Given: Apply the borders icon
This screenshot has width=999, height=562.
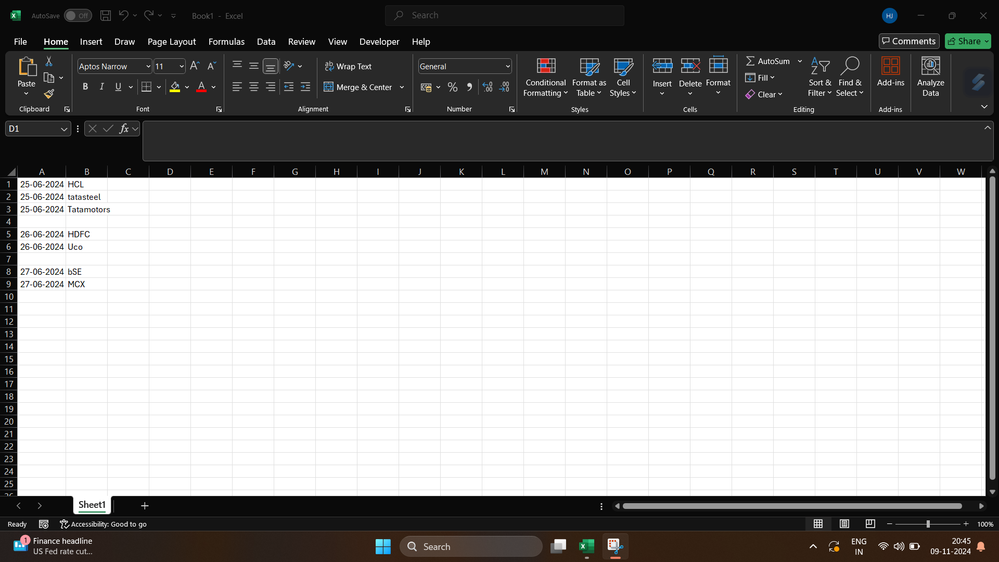Looking at the screenshot, I should point(147,87).
